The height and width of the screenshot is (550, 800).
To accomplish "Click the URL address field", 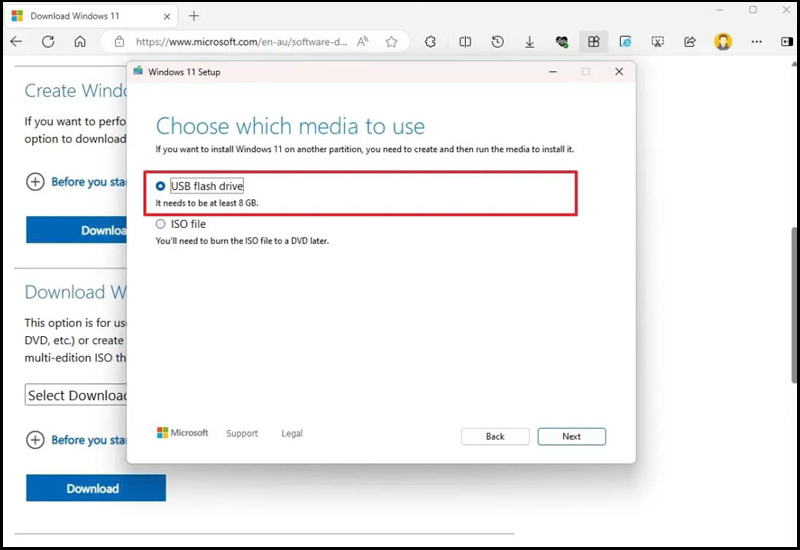I will point(241,42).
